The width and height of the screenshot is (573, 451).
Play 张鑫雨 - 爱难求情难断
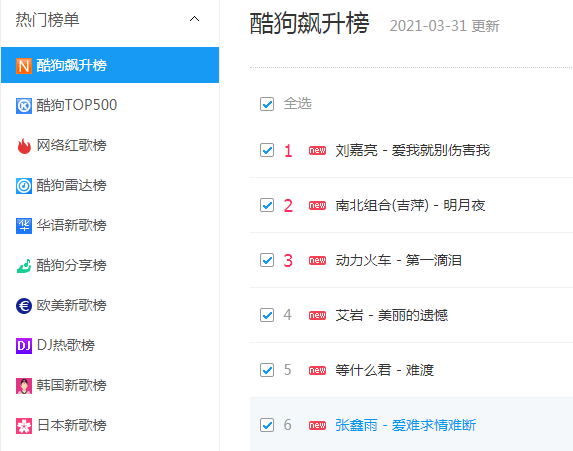pos(406,425)
